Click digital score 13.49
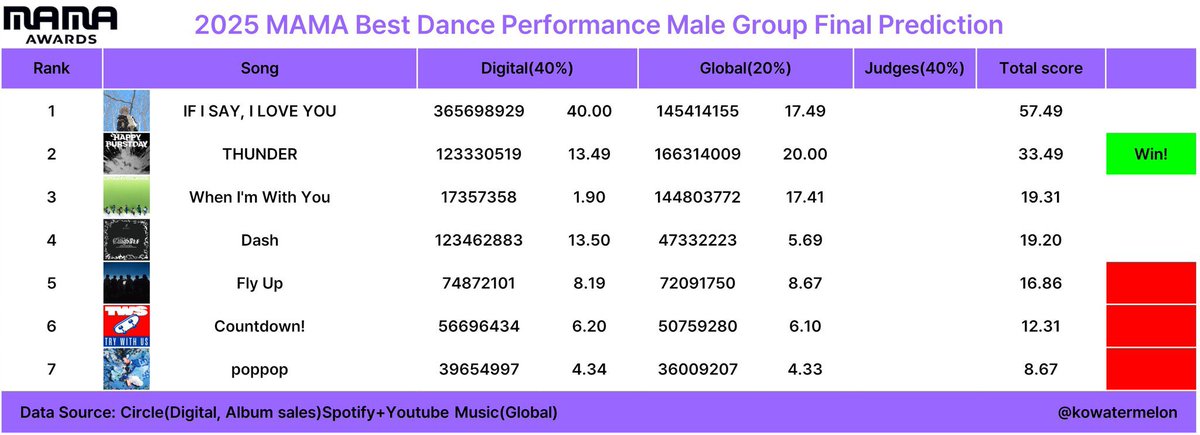Viewport: 1200px width, 435px height. [x=588, y=154]
